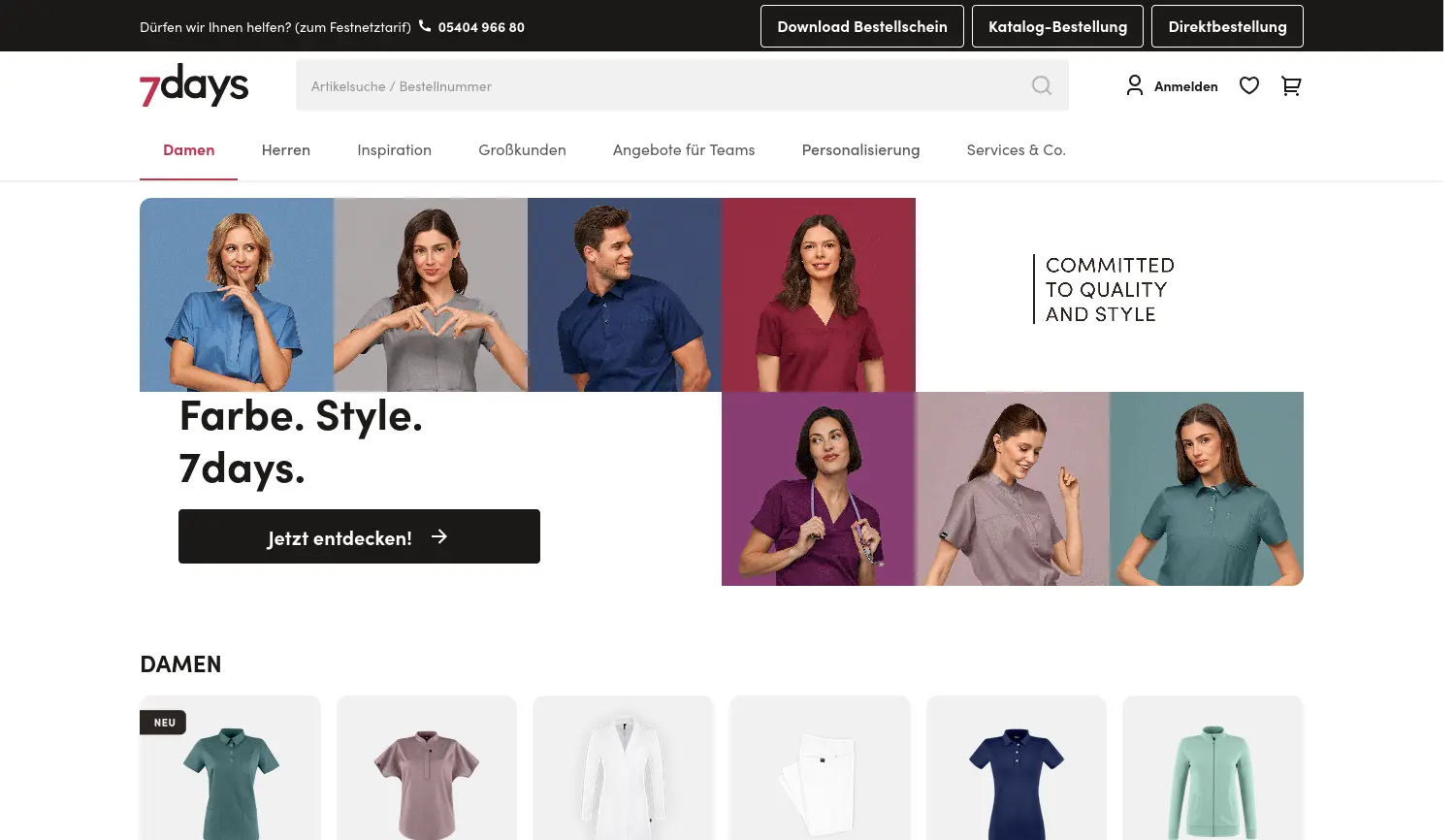Click inside the Artikelsuche search field
Image resolution: width=1455 pixels, height=840 pixels.
click(582, 85)
